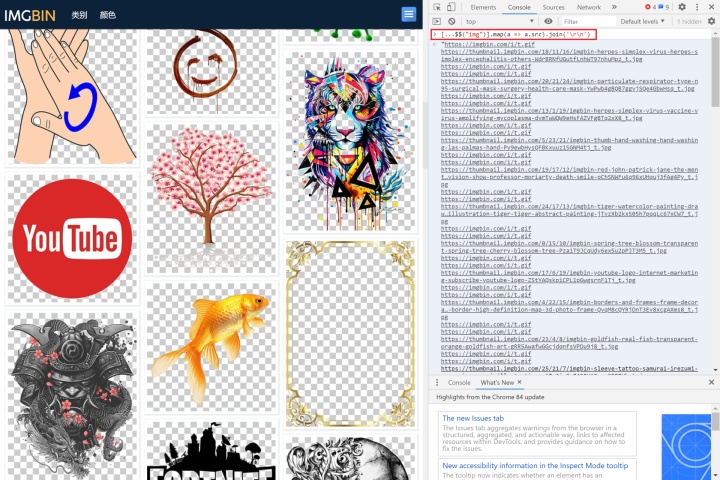Viewport: 720px width, 480px height.
Task: Click the red error count badge
Action: [650, 7]
